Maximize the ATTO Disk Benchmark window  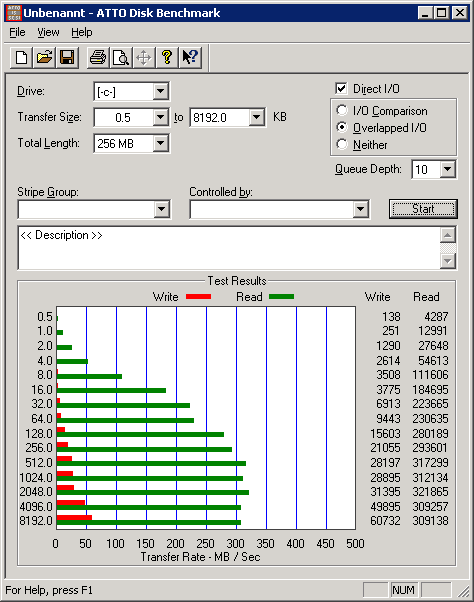(442, 13)
